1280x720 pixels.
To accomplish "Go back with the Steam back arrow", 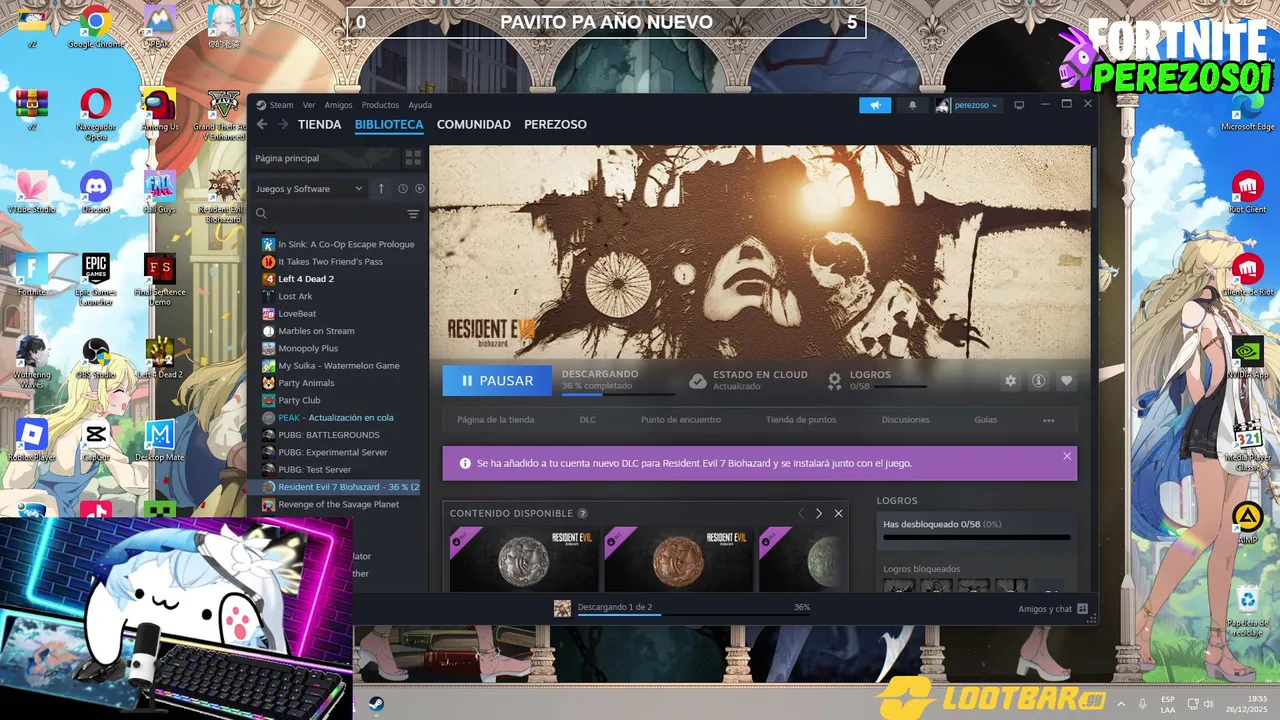I will (262, 124).
